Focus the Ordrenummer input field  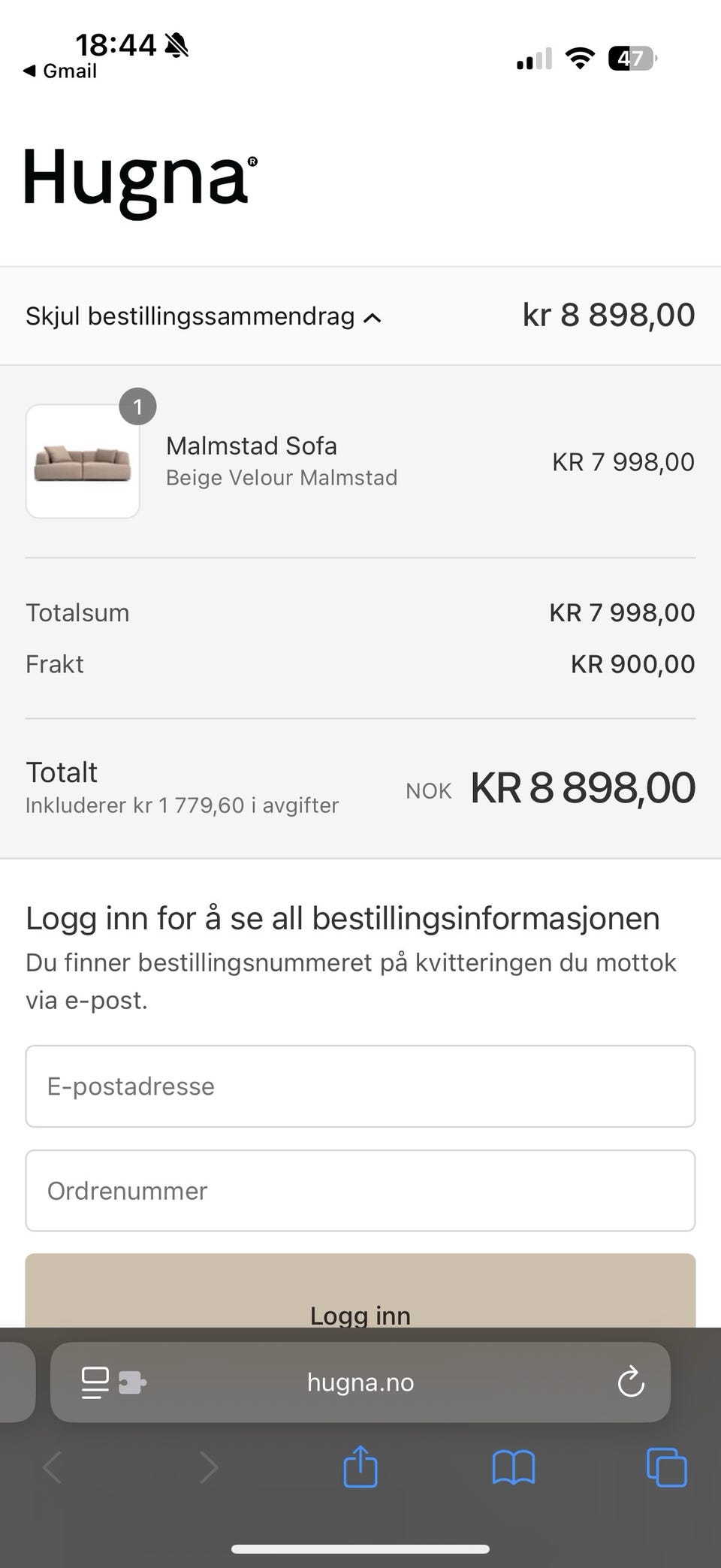click(360, 1191)
